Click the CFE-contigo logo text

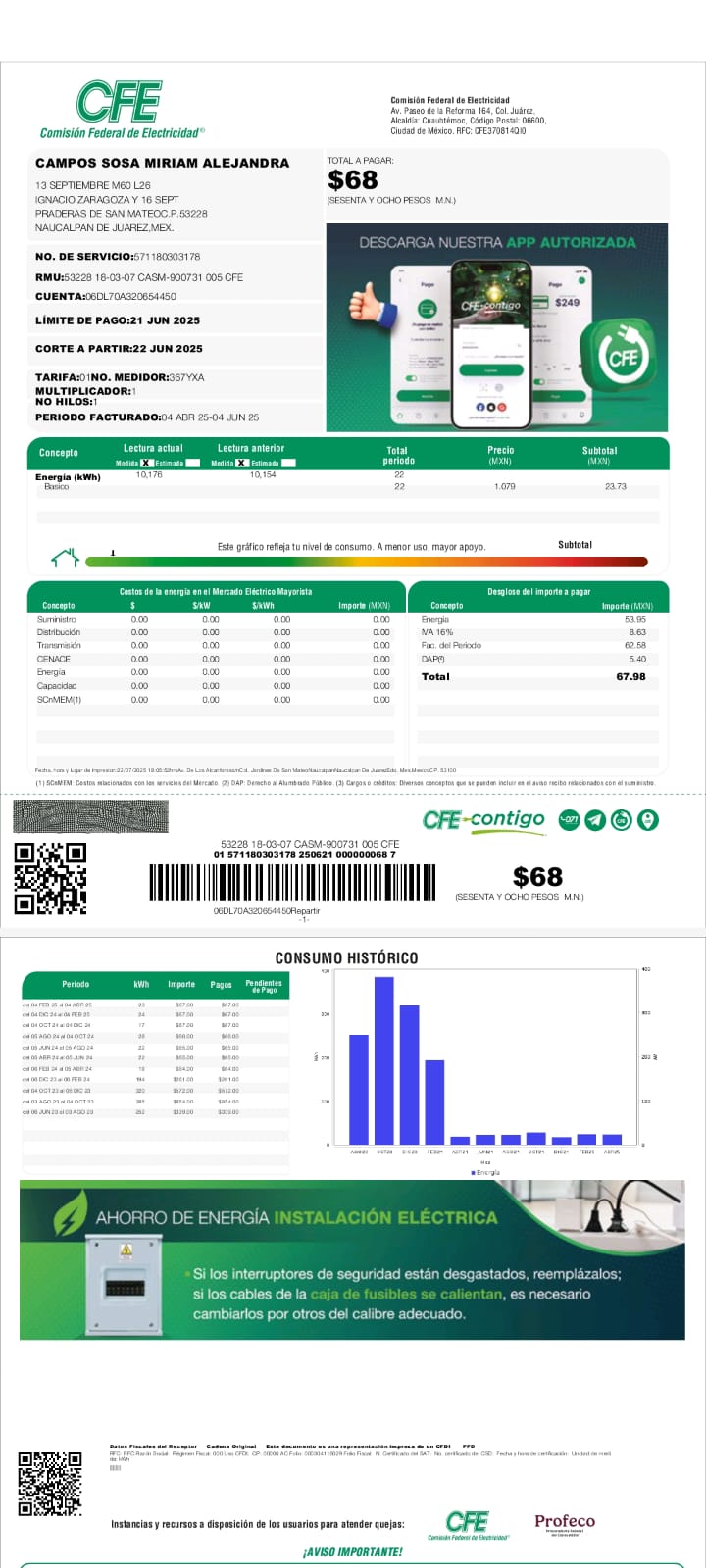(483, 820)
